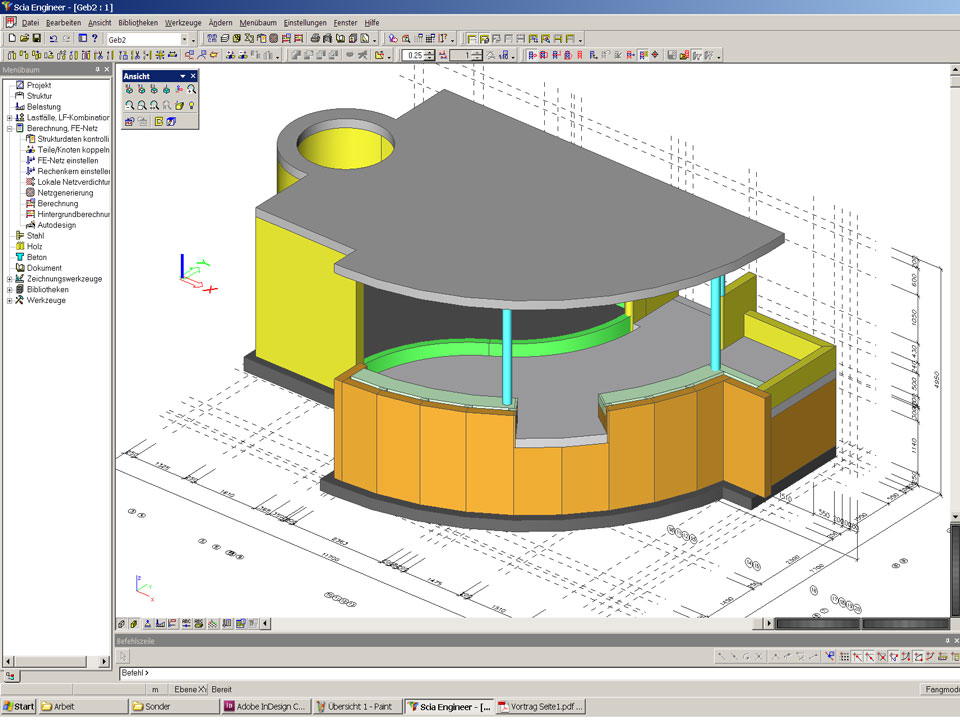Pin the Menübaum panel using the pushpin
Screen dimensions: 960x720
(x=97, y=70)
